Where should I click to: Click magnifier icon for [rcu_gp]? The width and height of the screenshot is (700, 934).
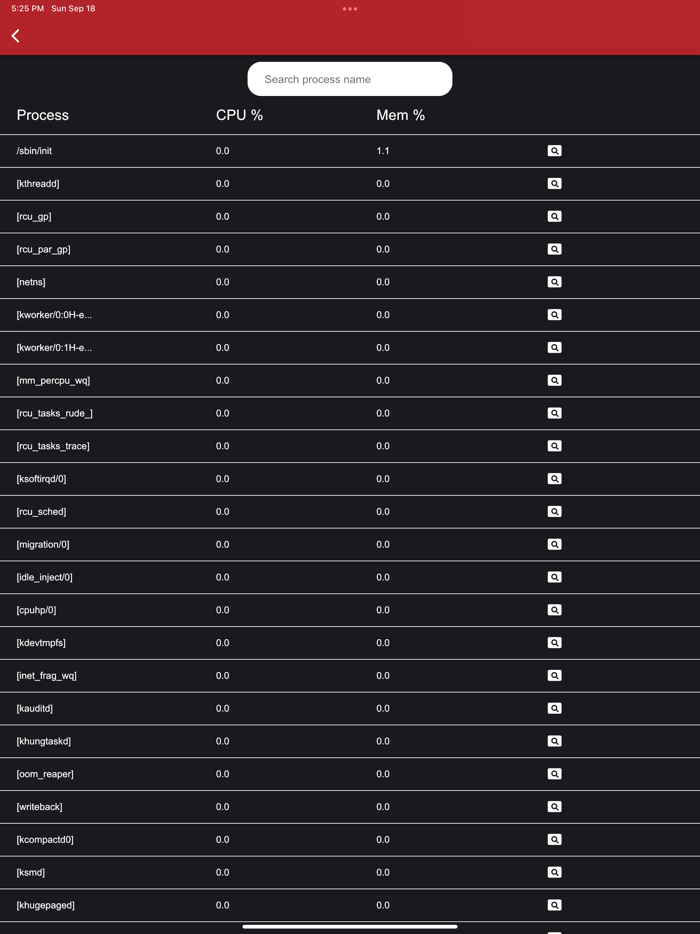(x=554, y=216)
